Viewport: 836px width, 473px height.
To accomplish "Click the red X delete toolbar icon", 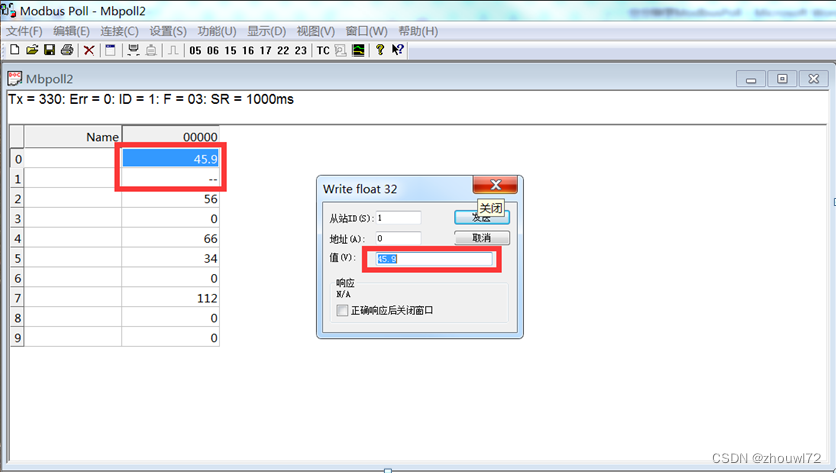I will point(89,50).
